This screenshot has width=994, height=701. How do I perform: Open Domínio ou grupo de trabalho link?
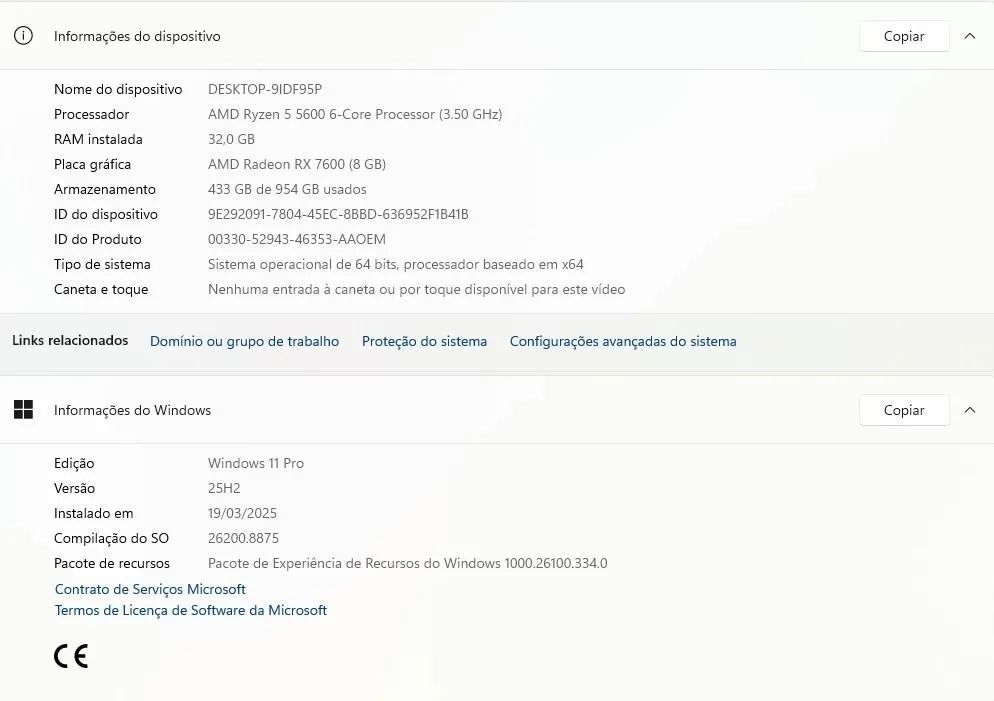pyautogui.click(x=245, y=341)
